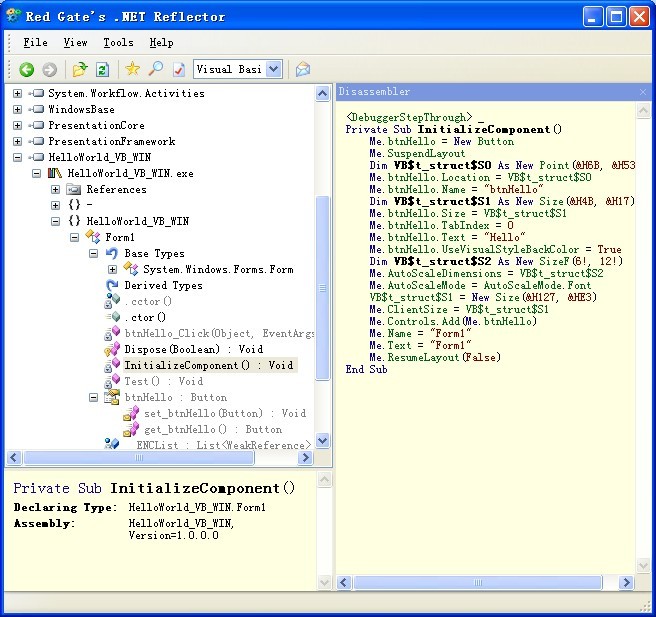Open the View menu
The width and height of the screenshot is (656, 617).
[x=75, y=43]
